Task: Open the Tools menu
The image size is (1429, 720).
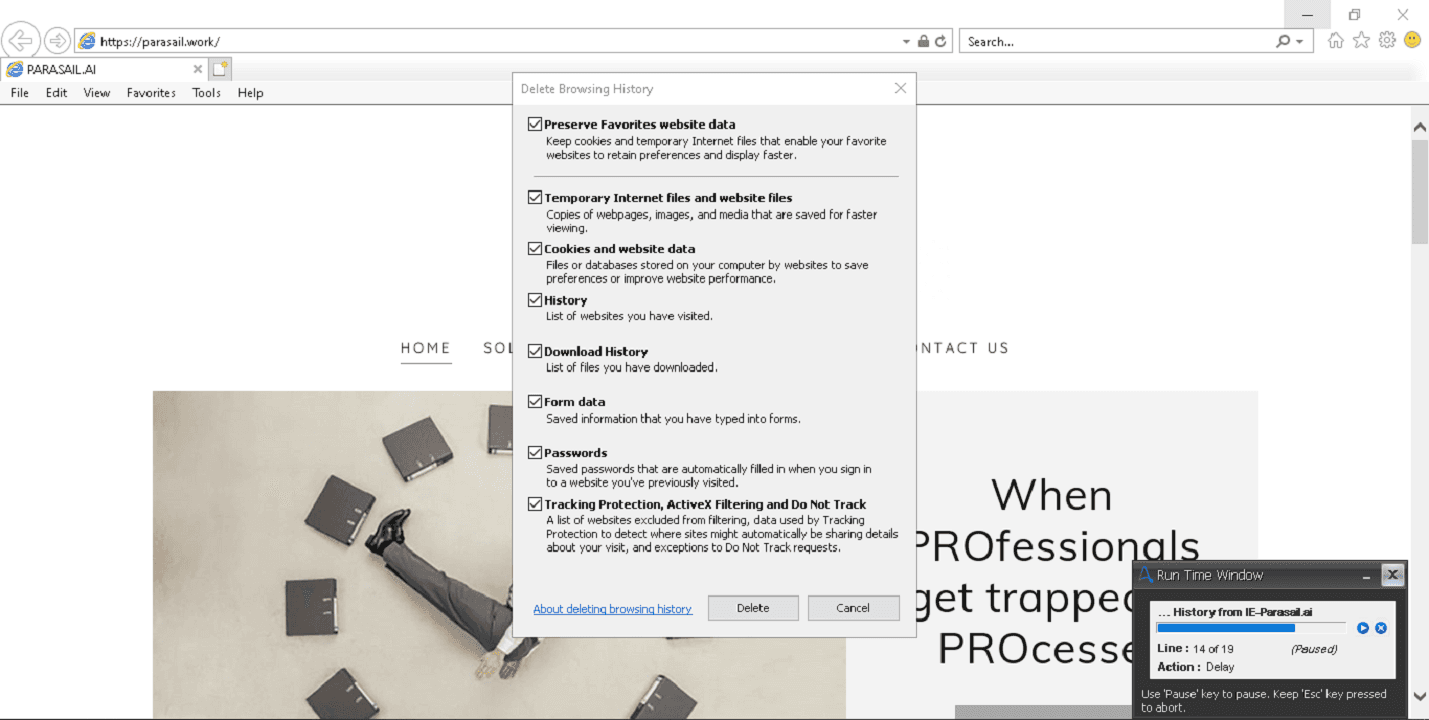Action: click(207, 93)
